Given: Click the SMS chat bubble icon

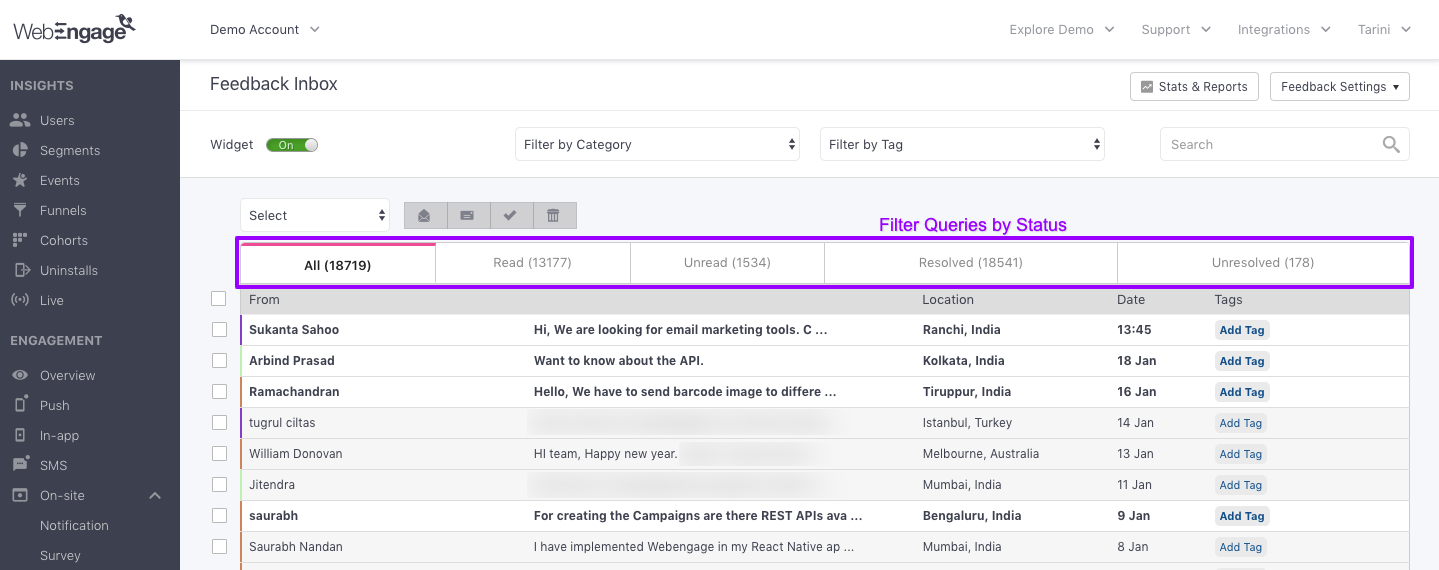Looking at the screenshot, I should (x=20, y=465).
